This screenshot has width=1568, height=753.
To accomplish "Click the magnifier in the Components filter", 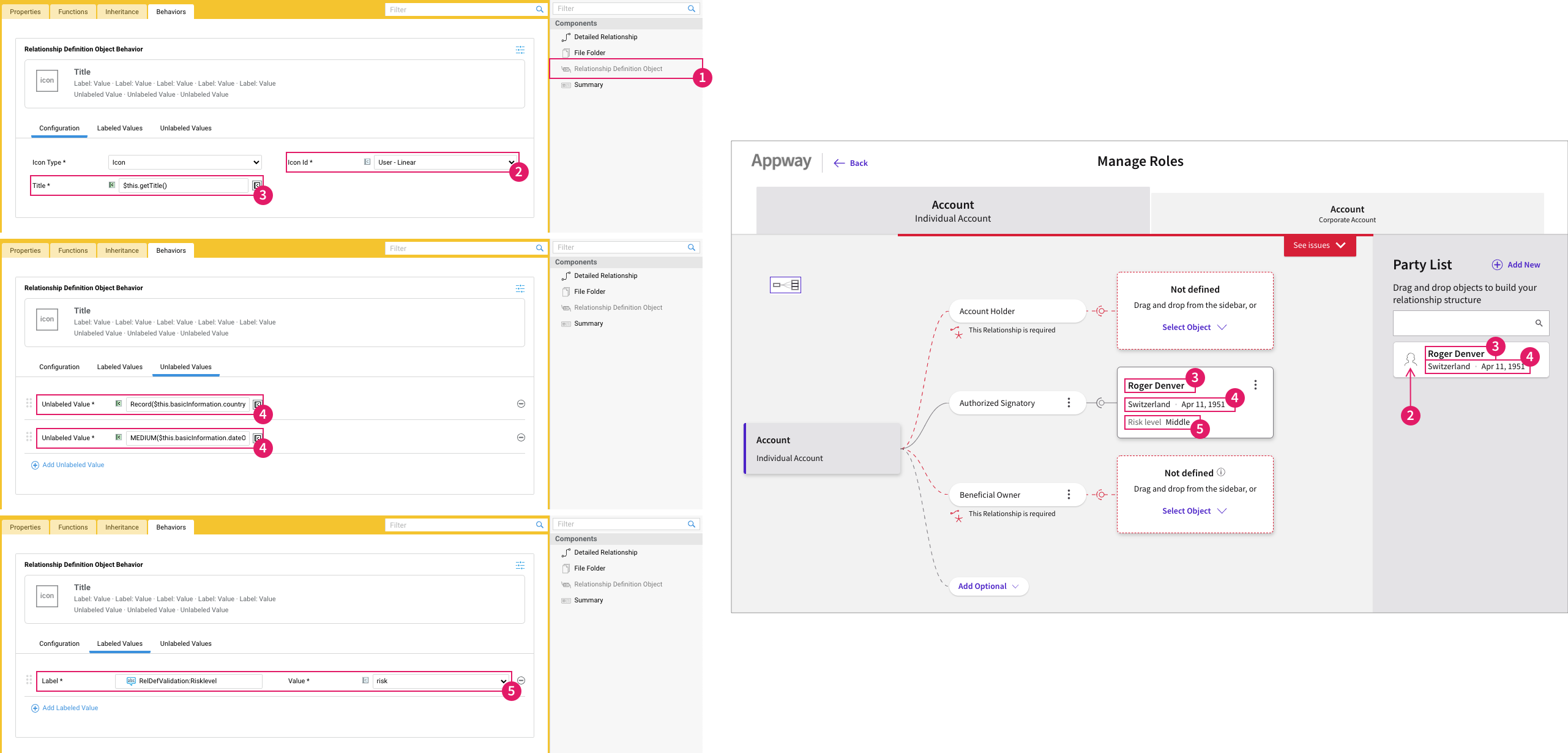I will (692, 8).
